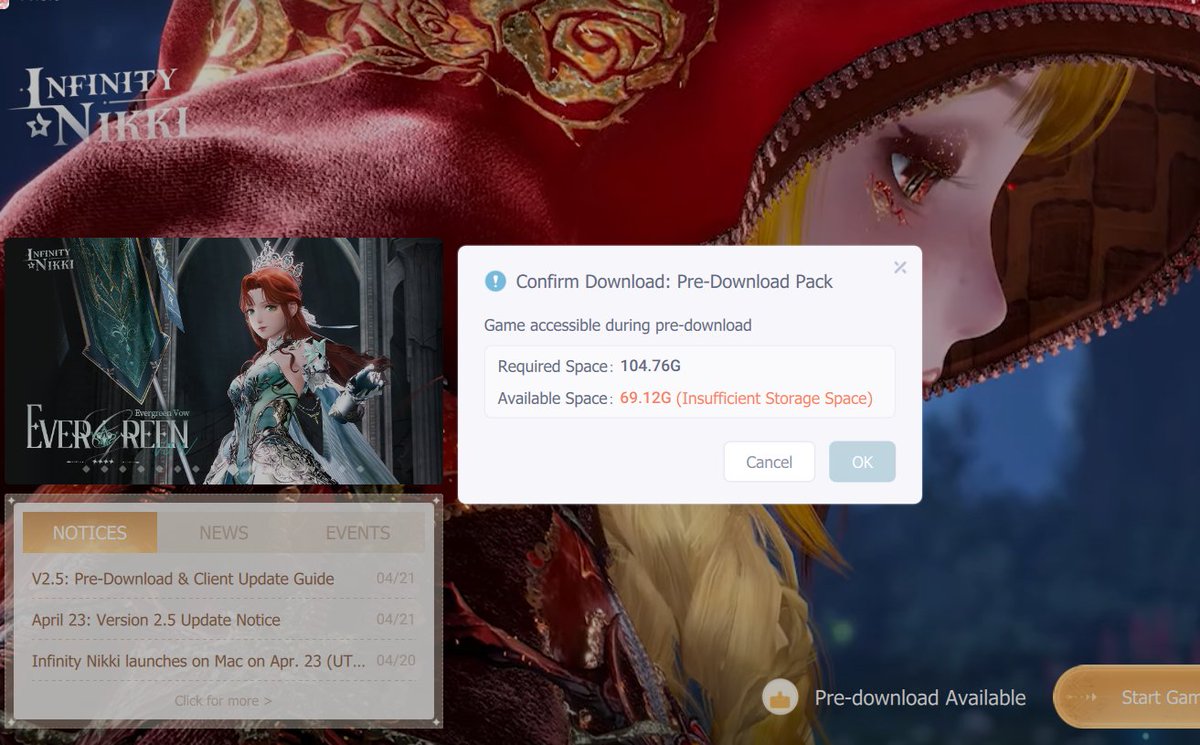The image size is (1200, 745).
Task: Open the Evergreen Vow banner thumbnail
Action: tap(223, 361)
